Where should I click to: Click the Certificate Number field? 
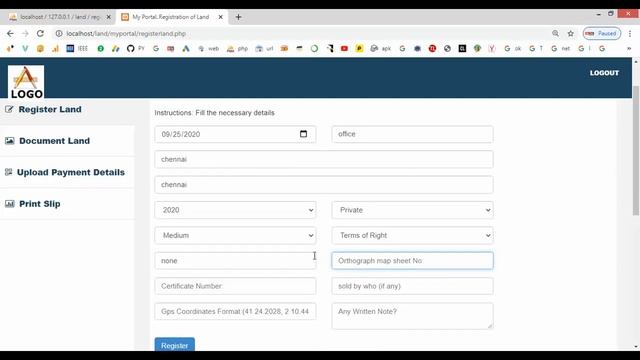point(235,286)
